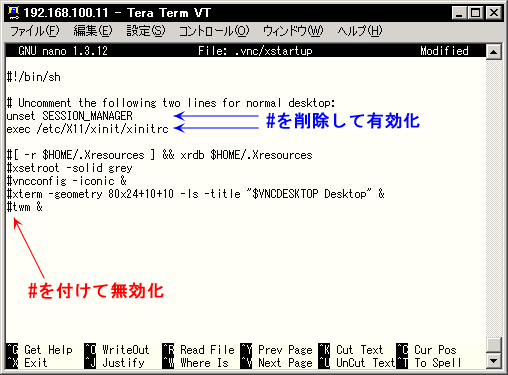
Task: Click the '^W Where Is' shortcut
Action: click(x=195, y=363)
